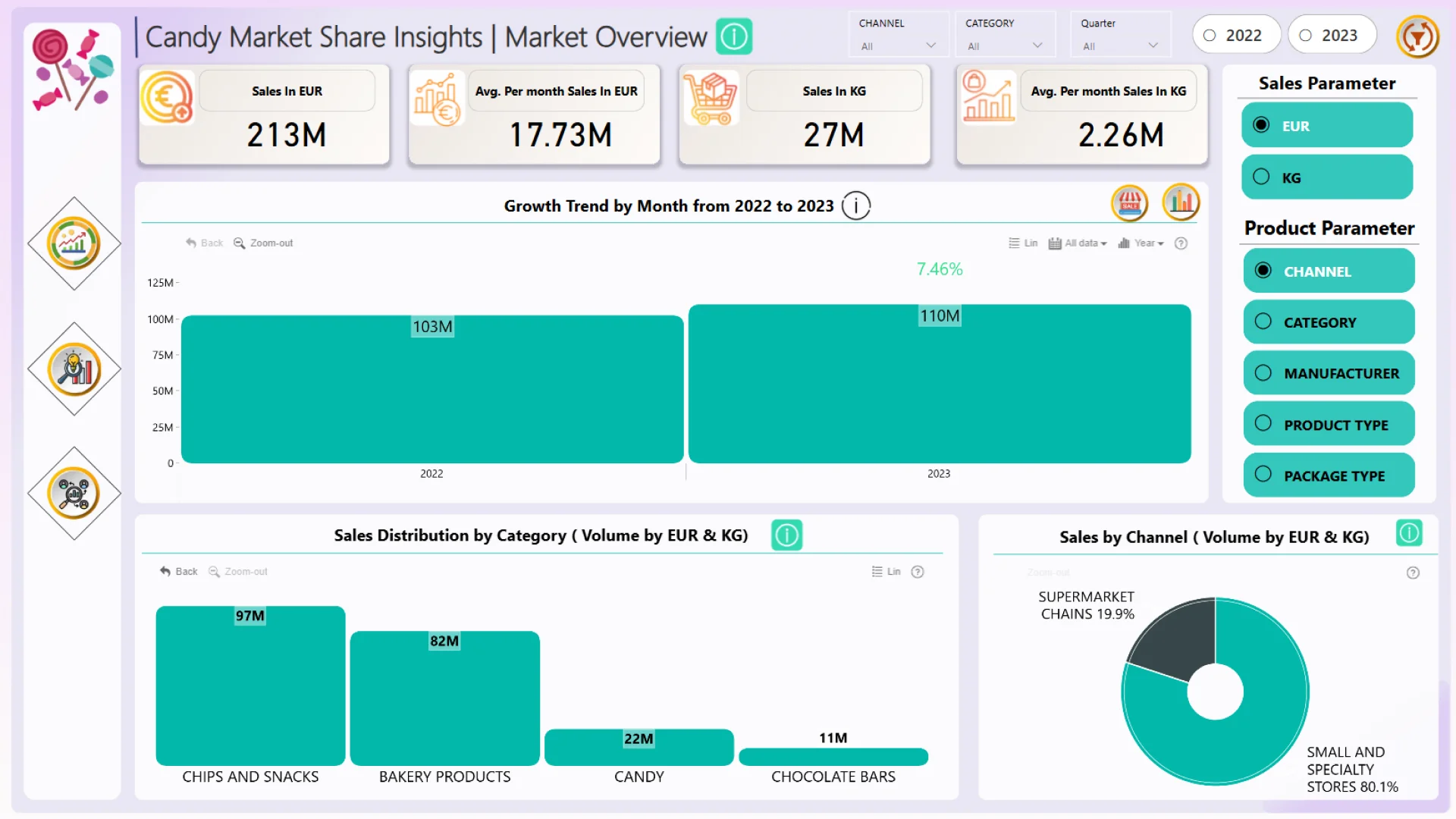Click the 2023 bar labeled 110M
The height and width of the screenshot is (819, 1456).
940,384
